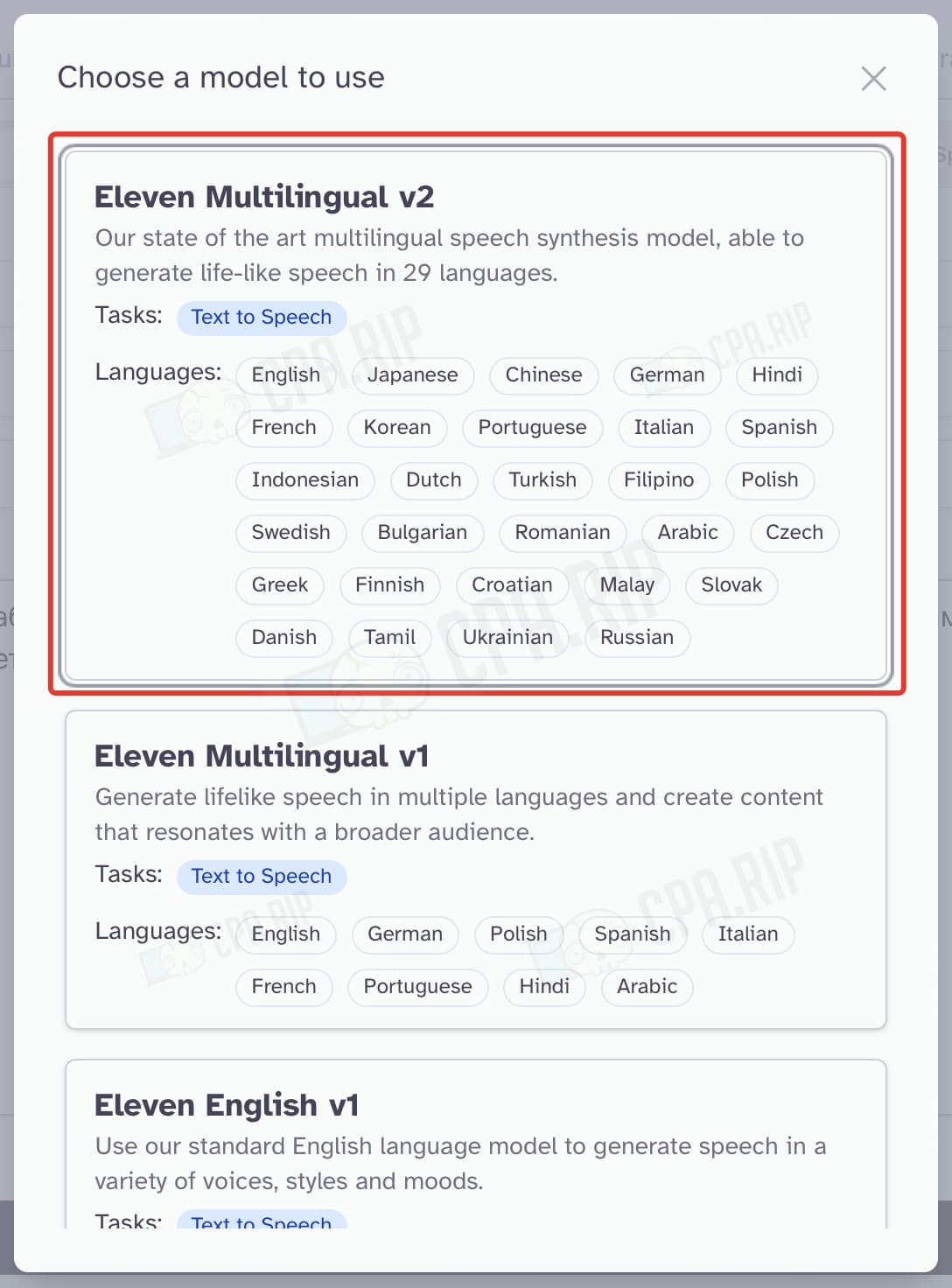Image resolution: width=952 pixels, height=1288 pixels.
Task: Click the Chinese language chip
Action: (543, 375)
